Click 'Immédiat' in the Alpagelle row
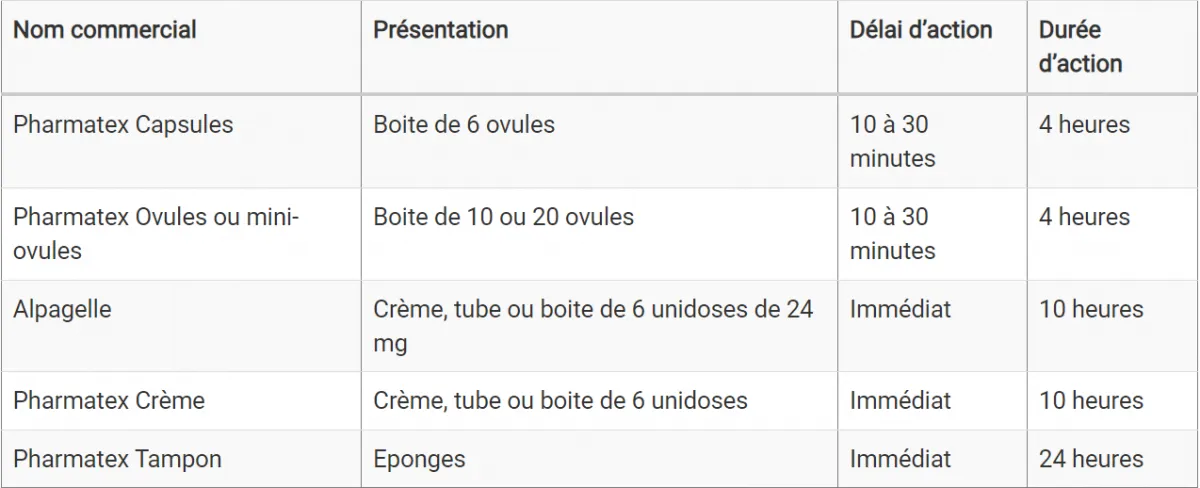This screenshot has width=1200, height=488. [900, 309]
